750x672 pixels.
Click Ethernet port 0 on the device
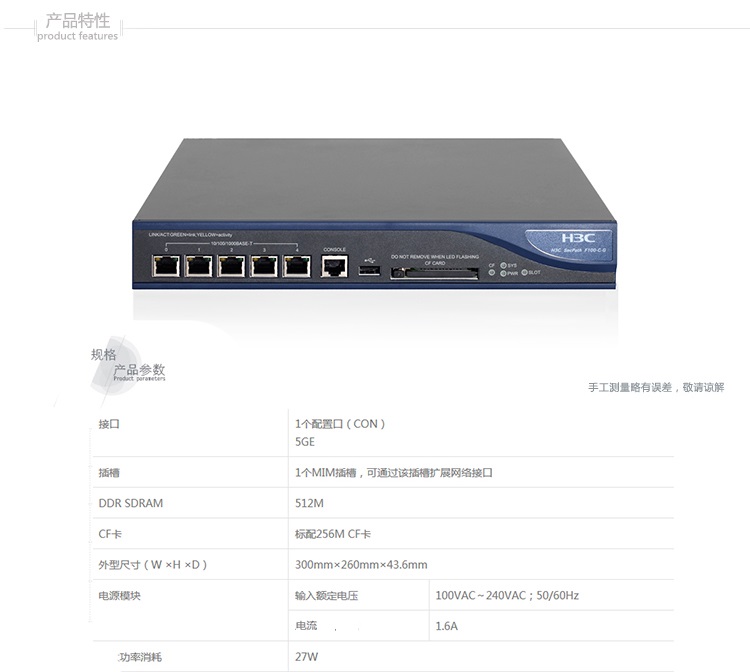166,266
